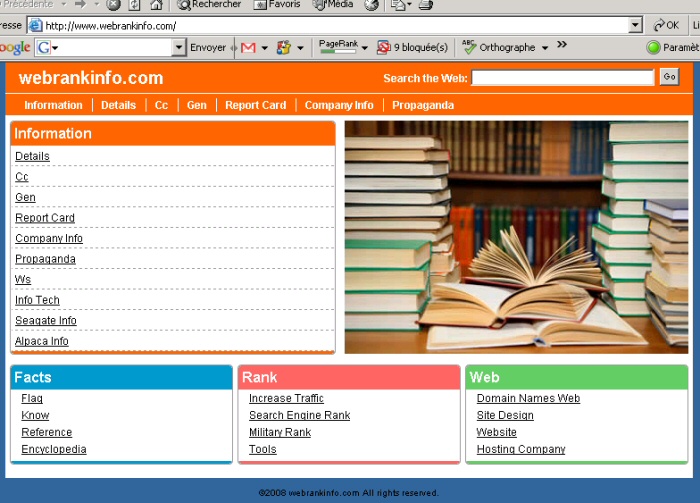The width and height of the screenshot is (700, 503).
Task: Open Rechercher search toolbar button
Action: click(209, 4)
